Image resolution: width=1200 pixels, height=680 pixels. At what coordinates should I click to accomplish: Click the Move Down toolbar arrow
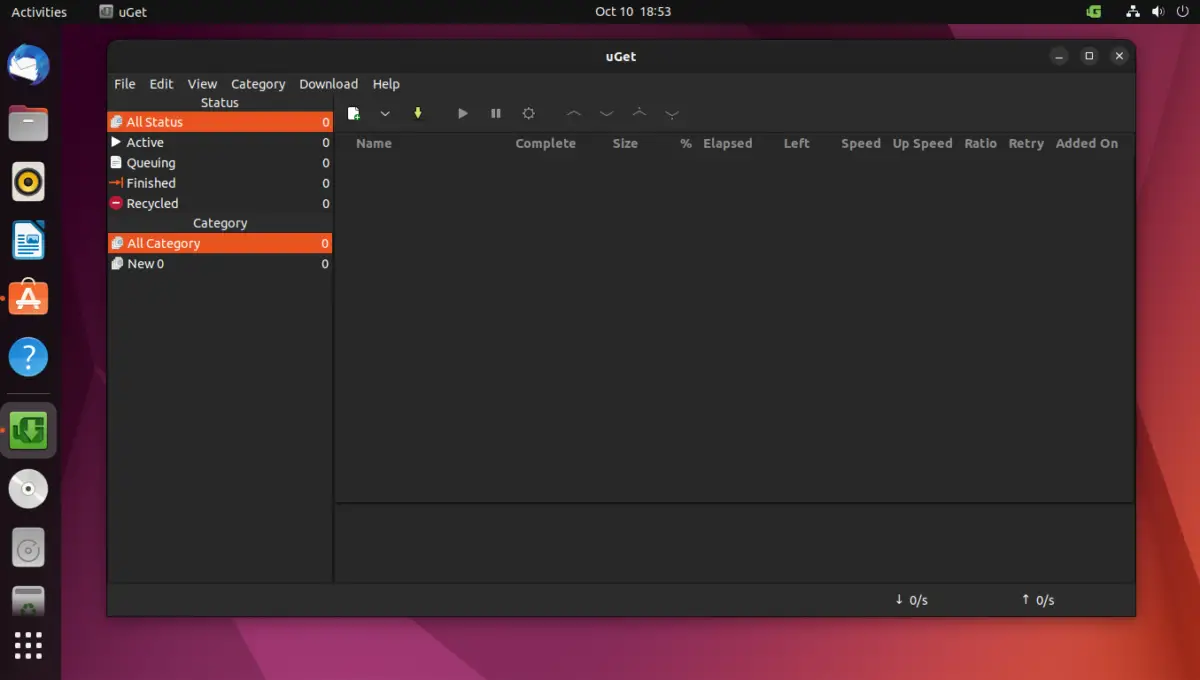[606, 114]
